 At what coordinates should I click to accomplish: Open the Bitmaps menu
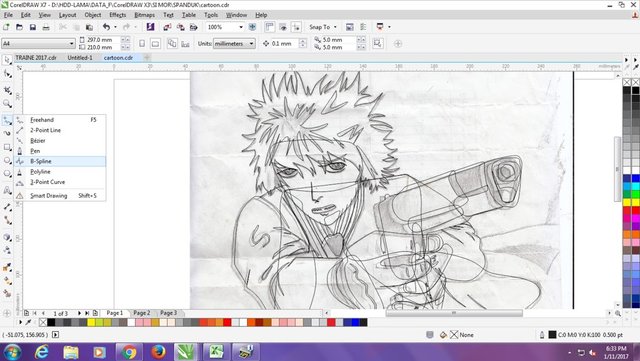144,15
